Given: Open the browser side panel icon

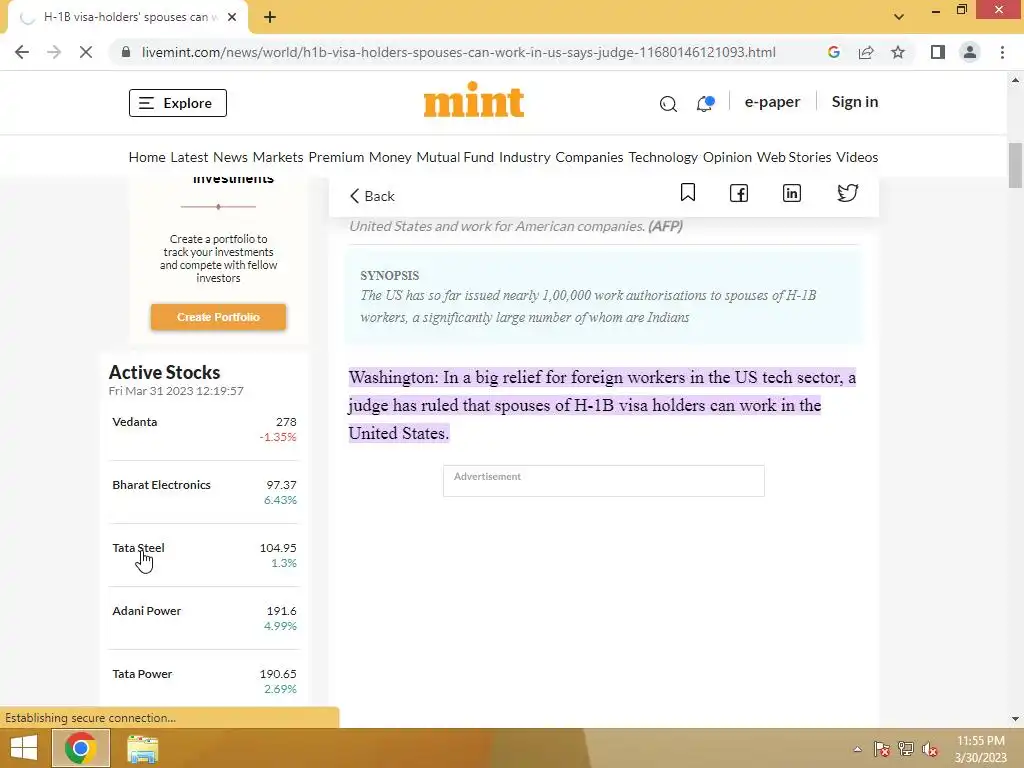Looking at the screenshot, I should (x=938, y=52).
